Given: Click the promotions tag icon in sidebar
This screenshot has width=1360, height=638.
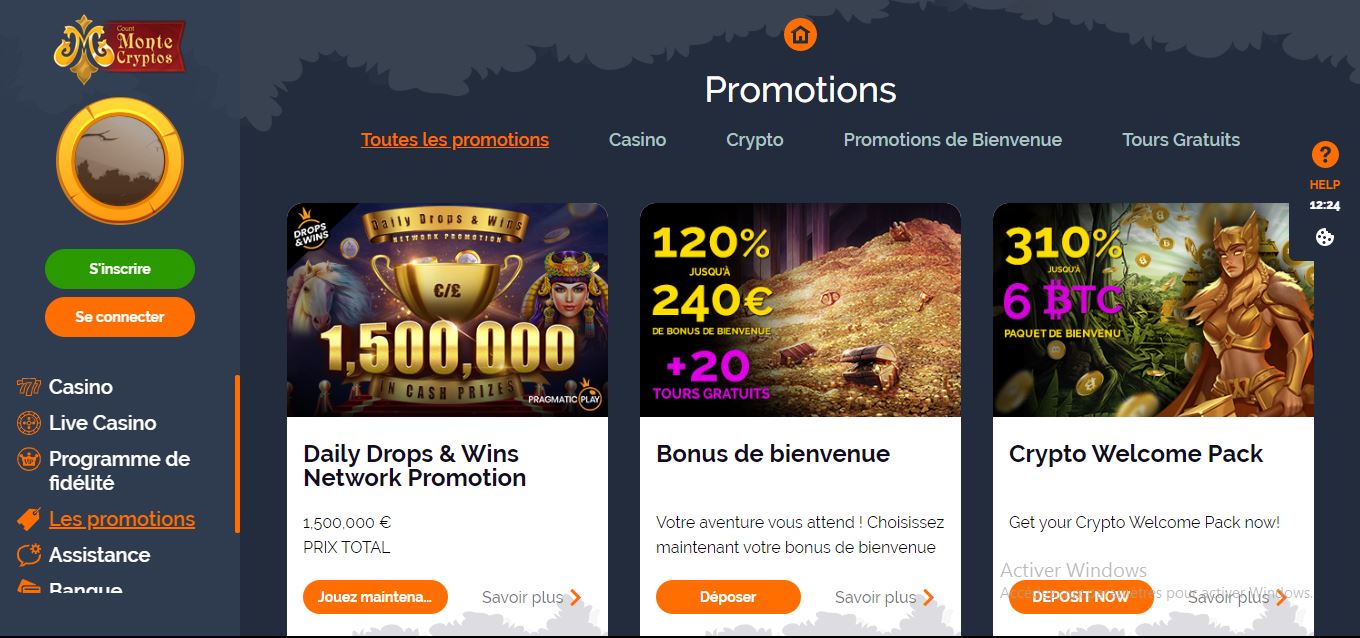Looking at the screenshot, I should (x=29, y=519).
